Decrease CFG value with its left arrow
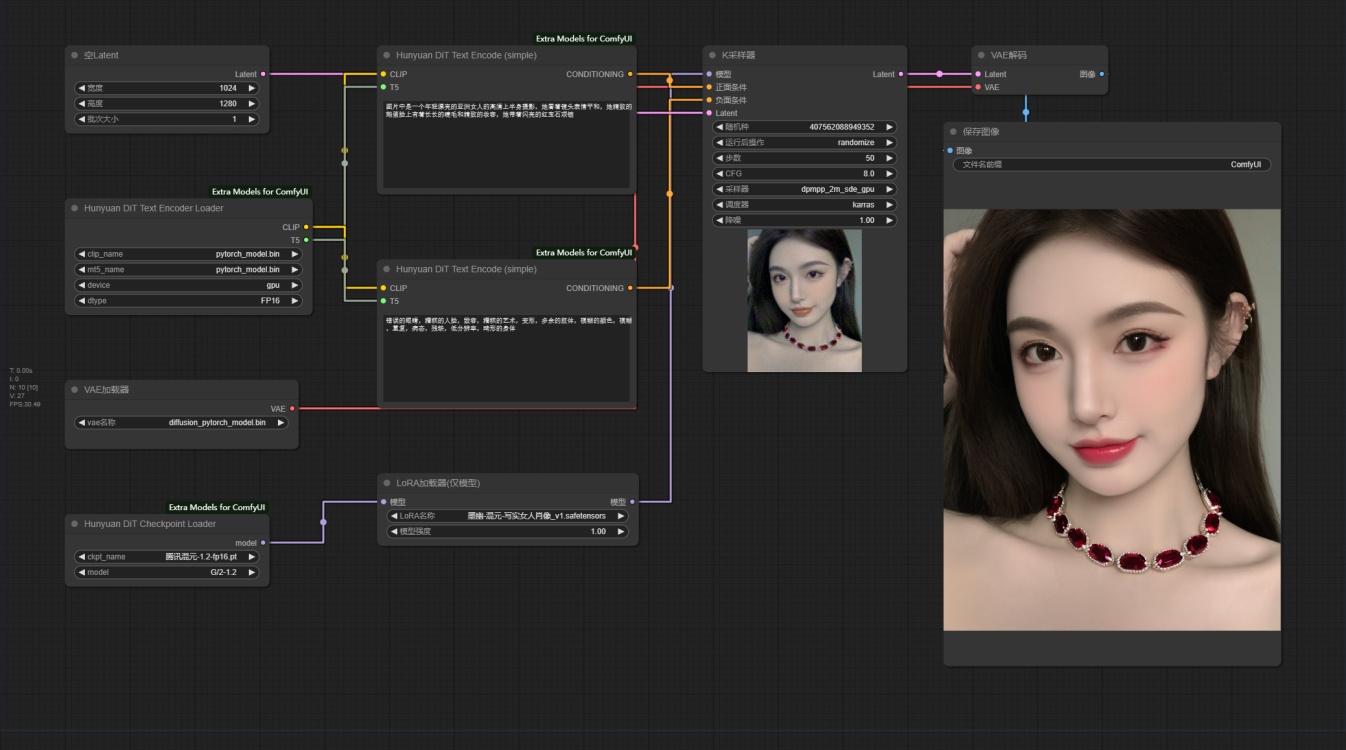1346x750 pixels. point(719,174)
